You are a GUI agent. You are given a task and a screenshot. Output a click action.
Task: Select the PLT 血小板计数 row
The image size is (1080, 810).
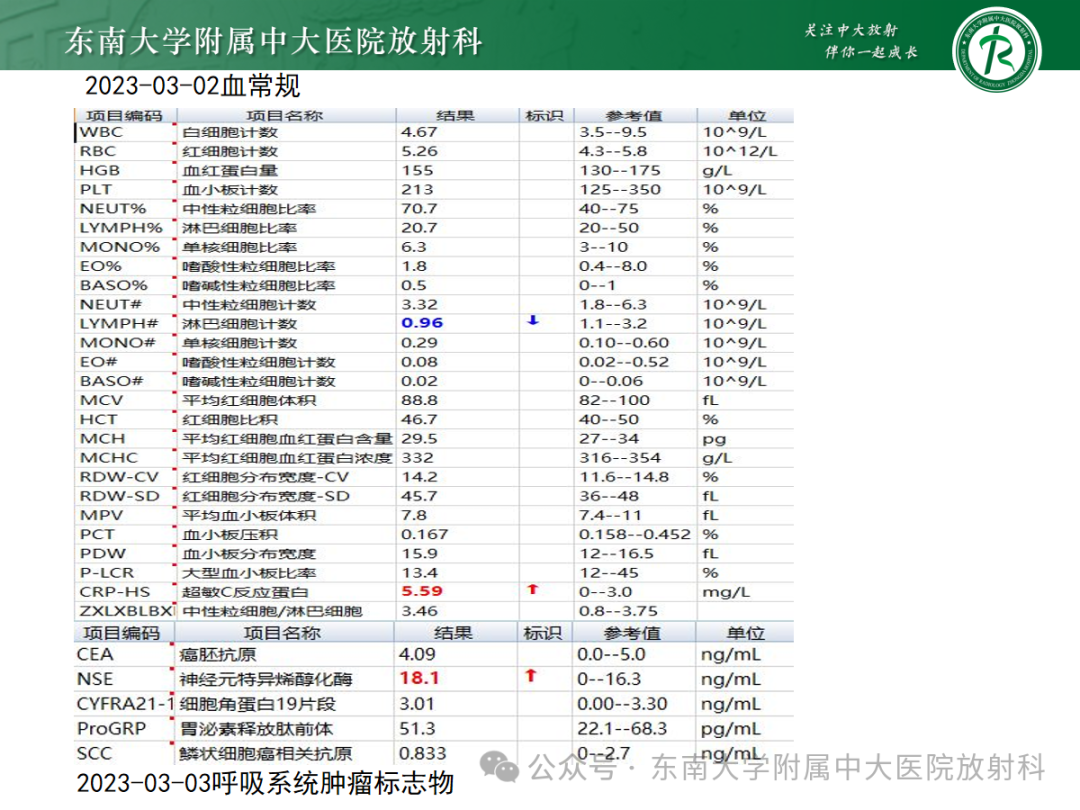pos(250,188)
